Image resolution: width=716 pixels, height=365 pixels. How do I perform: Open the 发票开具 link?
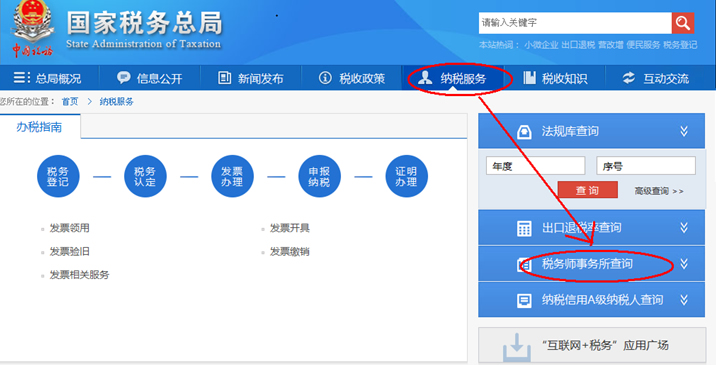click(x=290, y=228)
